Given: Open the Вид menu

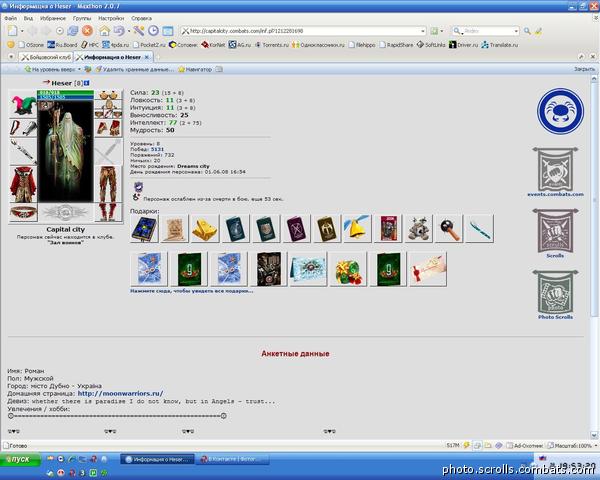Looking at the screenshot, I should coord(28,18).
